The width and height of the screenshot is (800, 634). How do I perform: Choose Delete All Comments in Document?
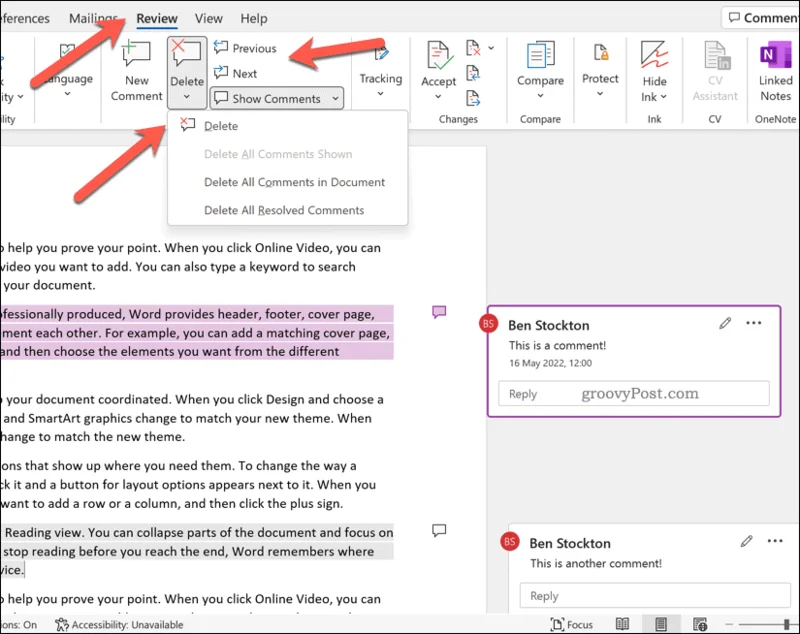coord(287,182)
